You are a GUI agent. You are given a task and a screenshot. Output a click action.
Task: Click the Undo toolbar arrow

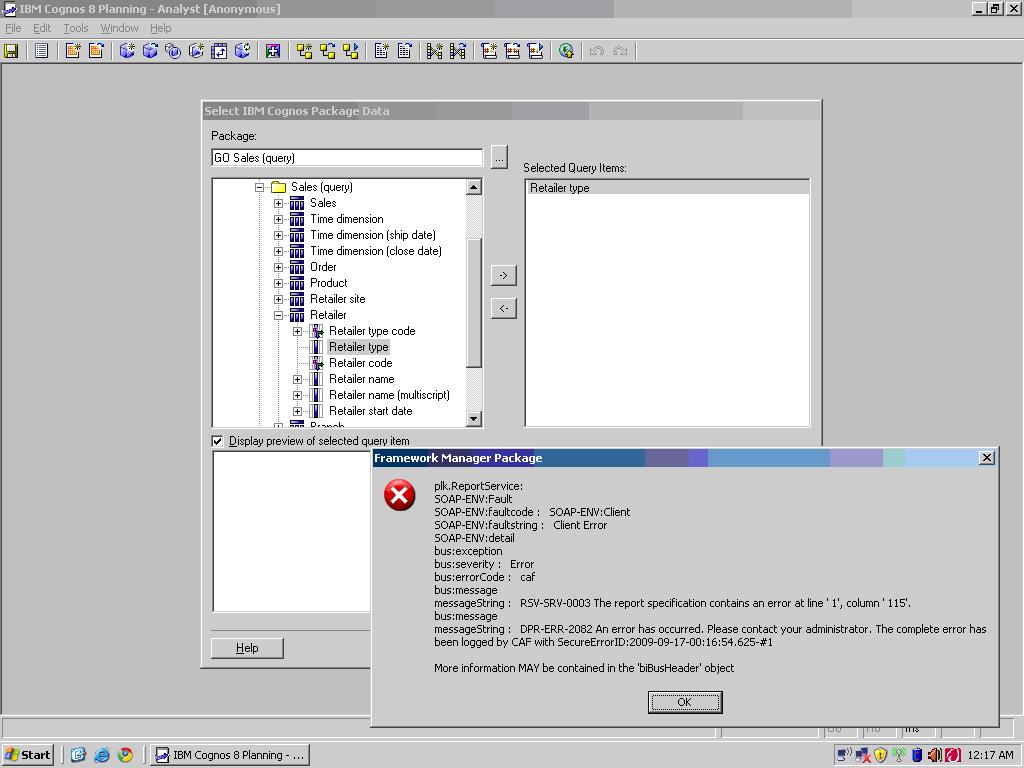pos(597,51)
